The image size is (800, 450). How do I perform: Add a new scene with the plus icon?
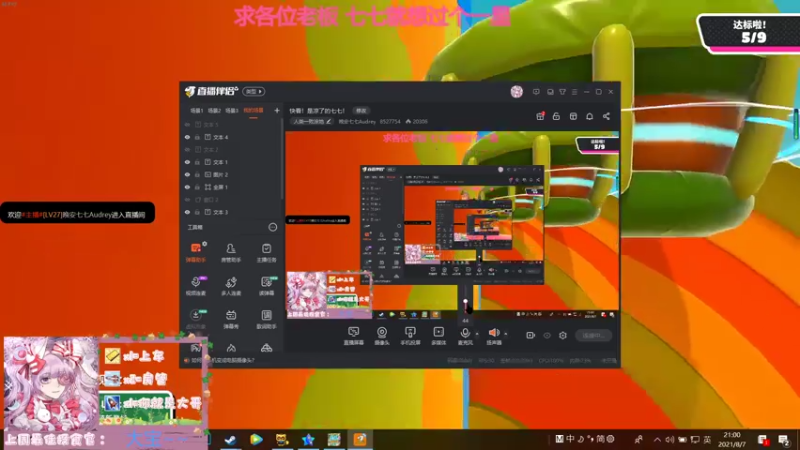pyautogui.click(x=277, y=110)
